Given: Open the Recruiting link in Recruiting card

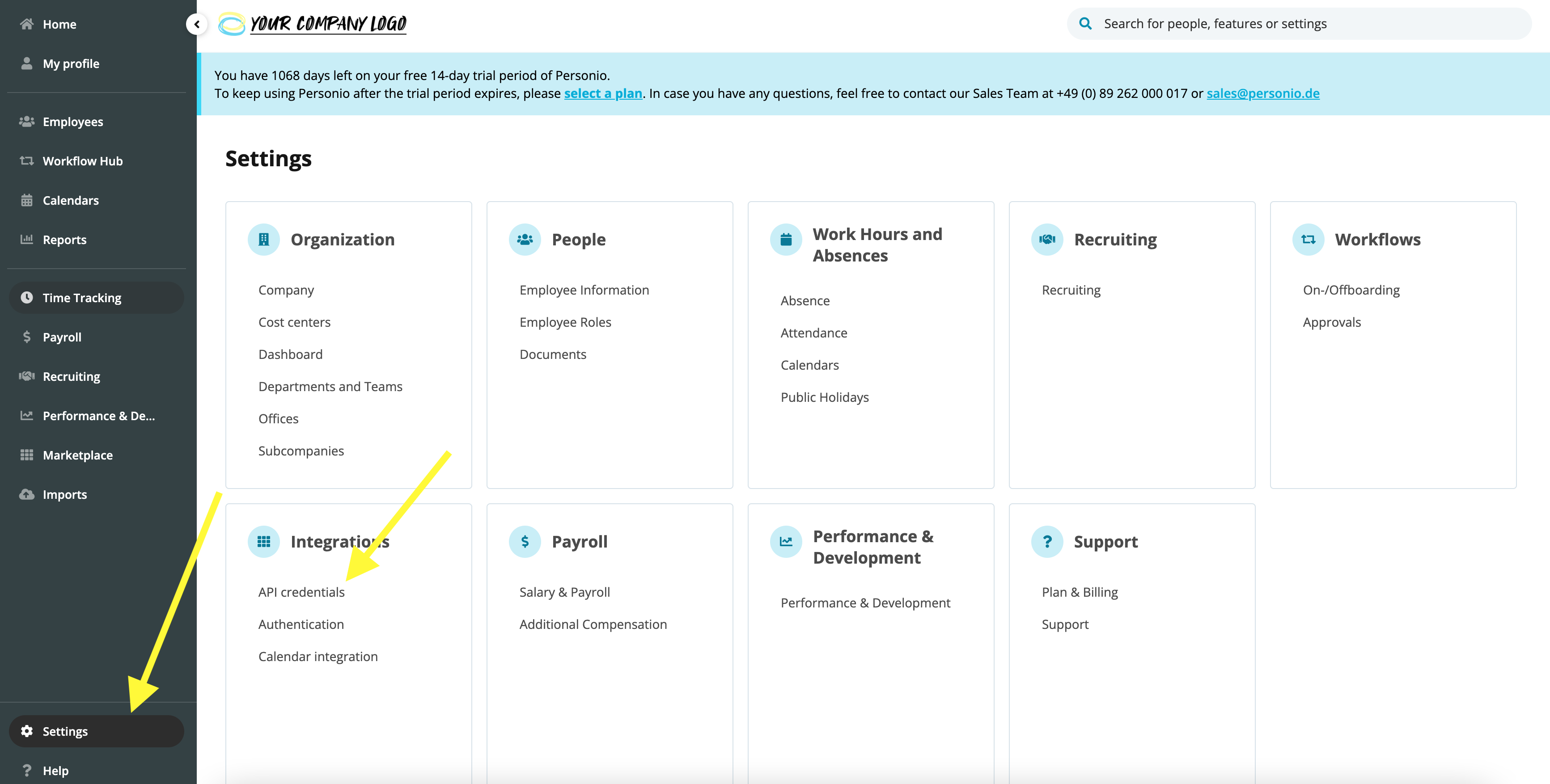Looking at the screenshot, I should coord(1071,290).
